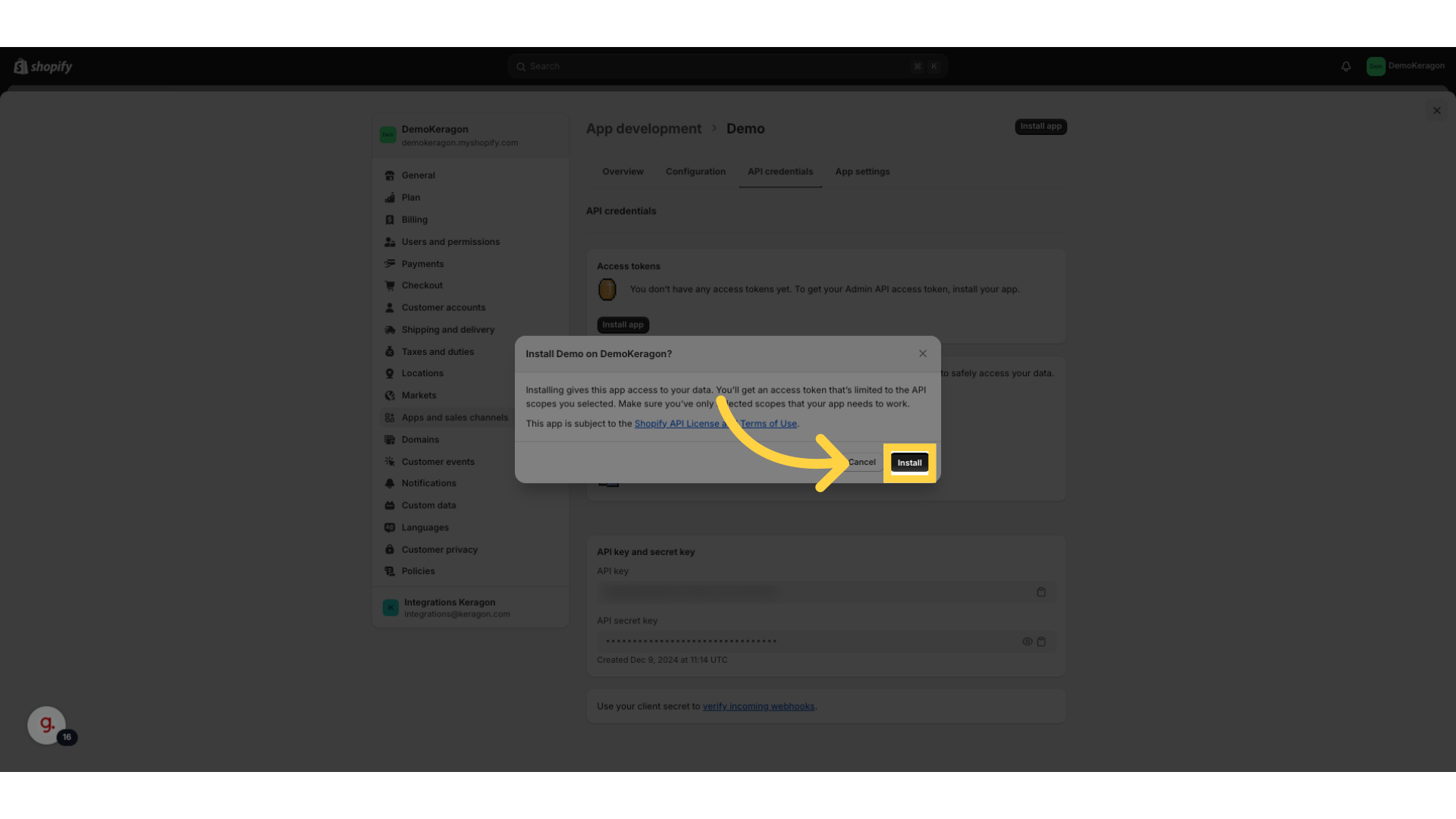Open Customer accounts icon
Image resolution: width=1456 pixels, height=819 pixels.
[390, 308]
